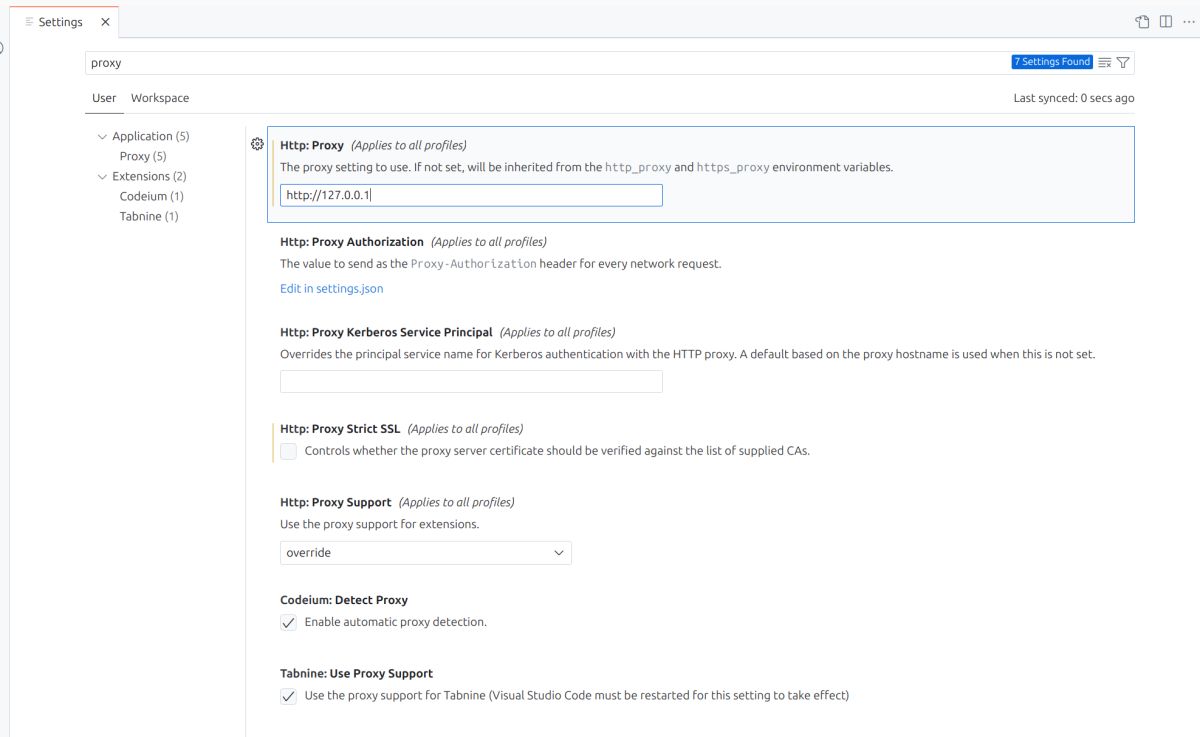Image resolution: width=1200 pixels, height=737 pixels.
Task: Collapse the Extensions tree group
Action: [102, 176]
